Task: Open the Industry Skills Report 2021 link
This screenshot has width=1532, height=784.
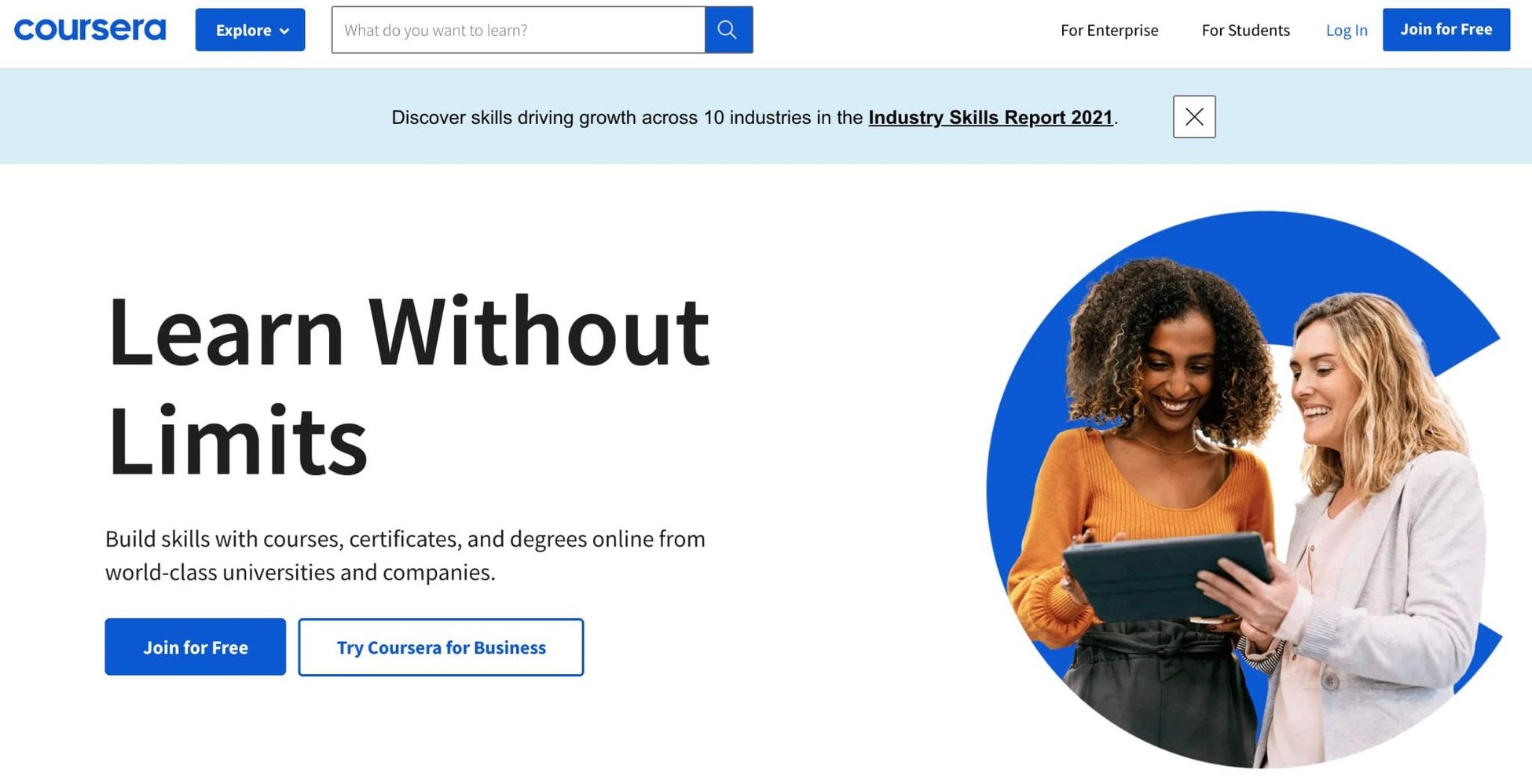Action: (x=990, y=118)
